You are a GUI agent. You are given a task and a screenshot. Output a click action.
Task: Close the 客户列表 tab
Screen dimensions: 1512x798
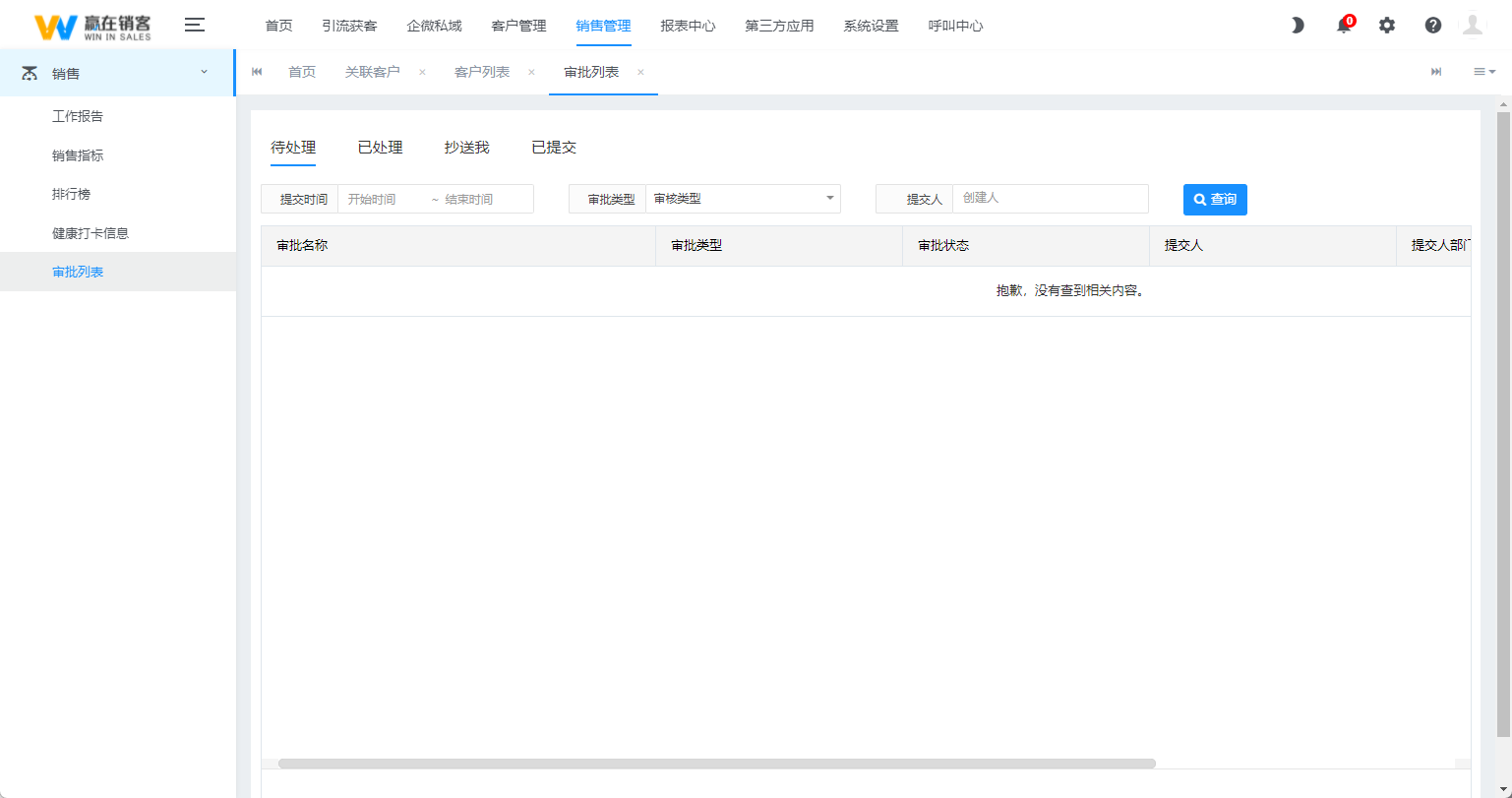click(x=531, y=72)
